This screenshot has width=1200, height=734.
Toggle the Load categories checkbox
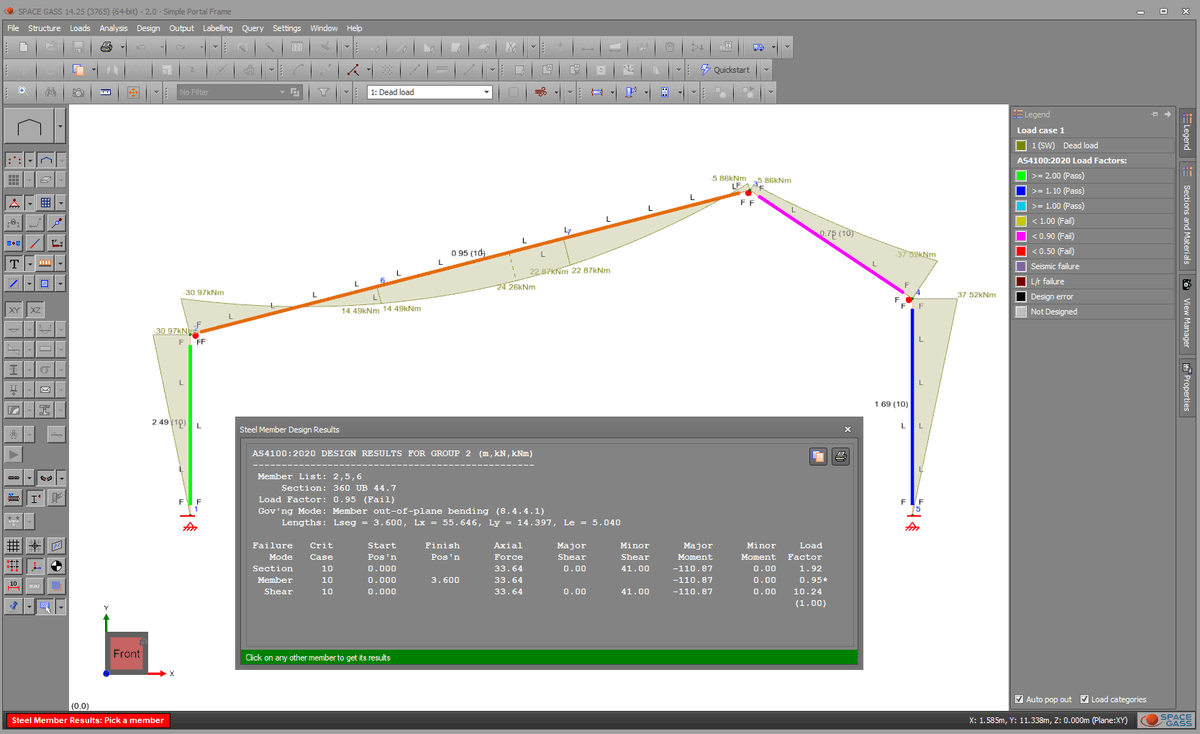pos(1084,699)
